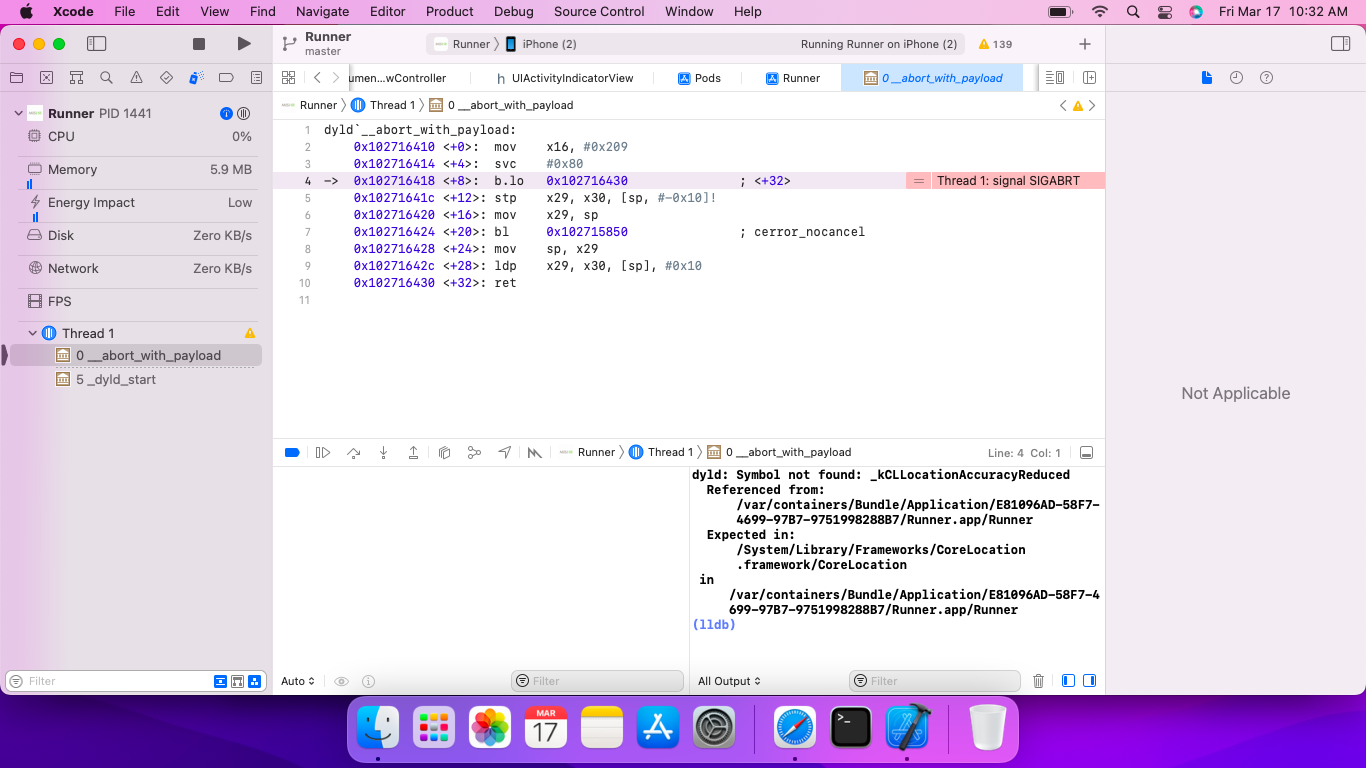Open the Debug View Hierarchy icon
Image resolution: width=1366 pixels, height=768 pixels.
(x=445, y=453)
